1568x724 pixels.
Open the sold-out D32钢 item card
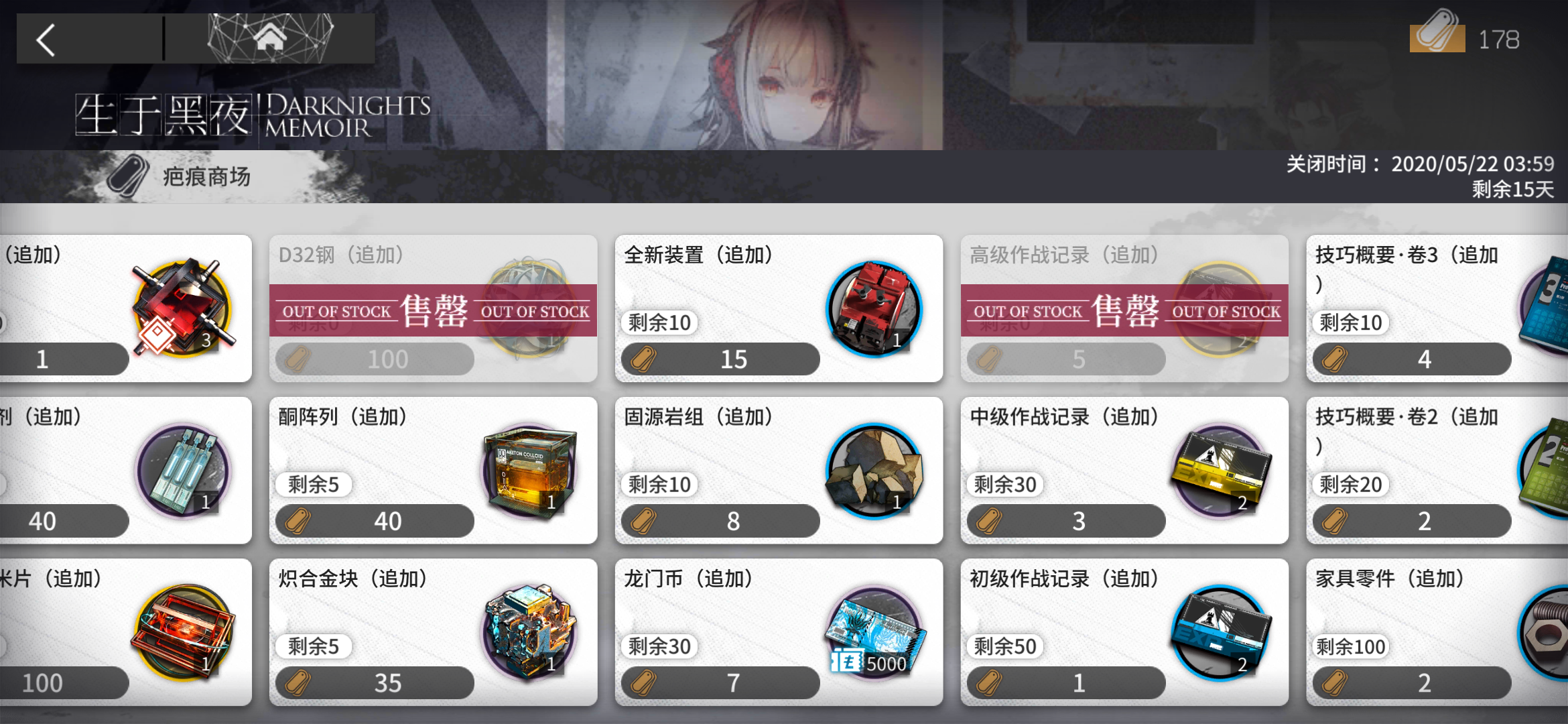[x=434, y=308]
